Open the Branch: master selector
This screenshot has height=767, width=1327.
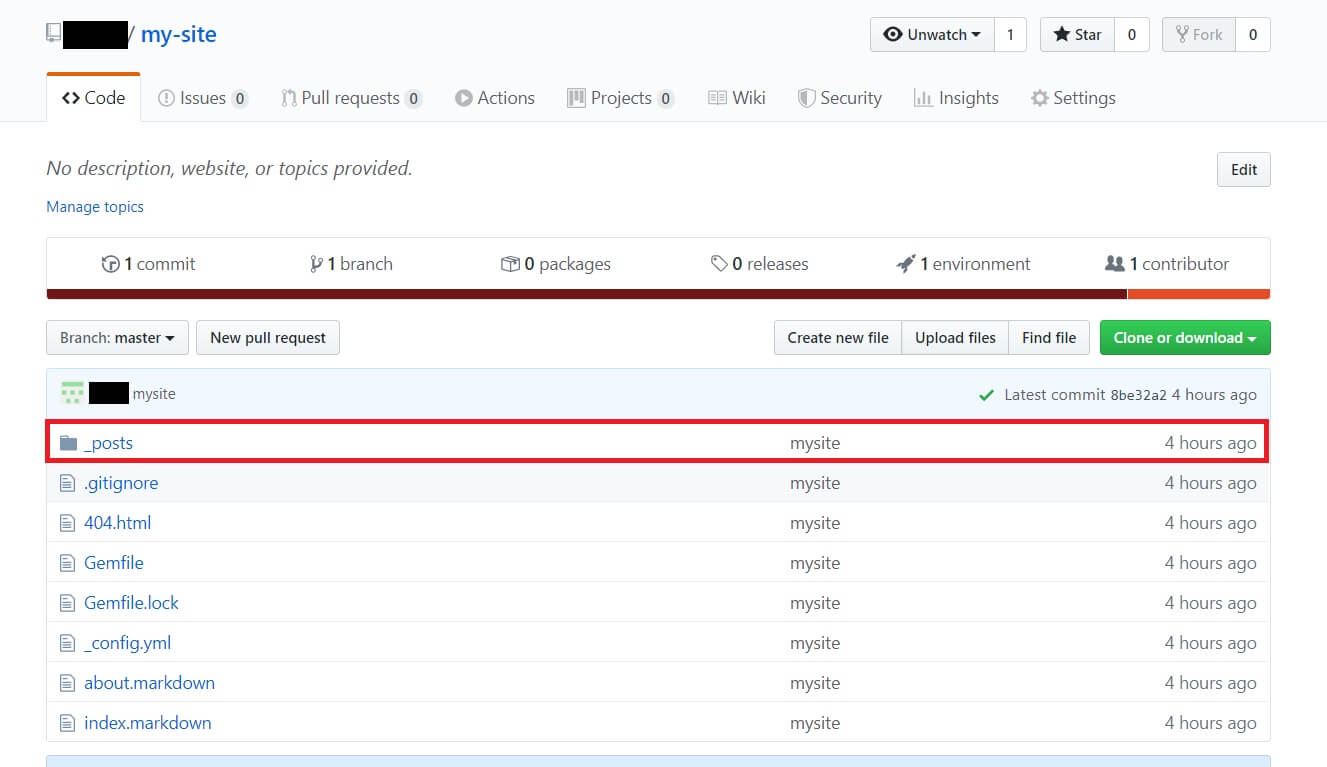(117, 338)
